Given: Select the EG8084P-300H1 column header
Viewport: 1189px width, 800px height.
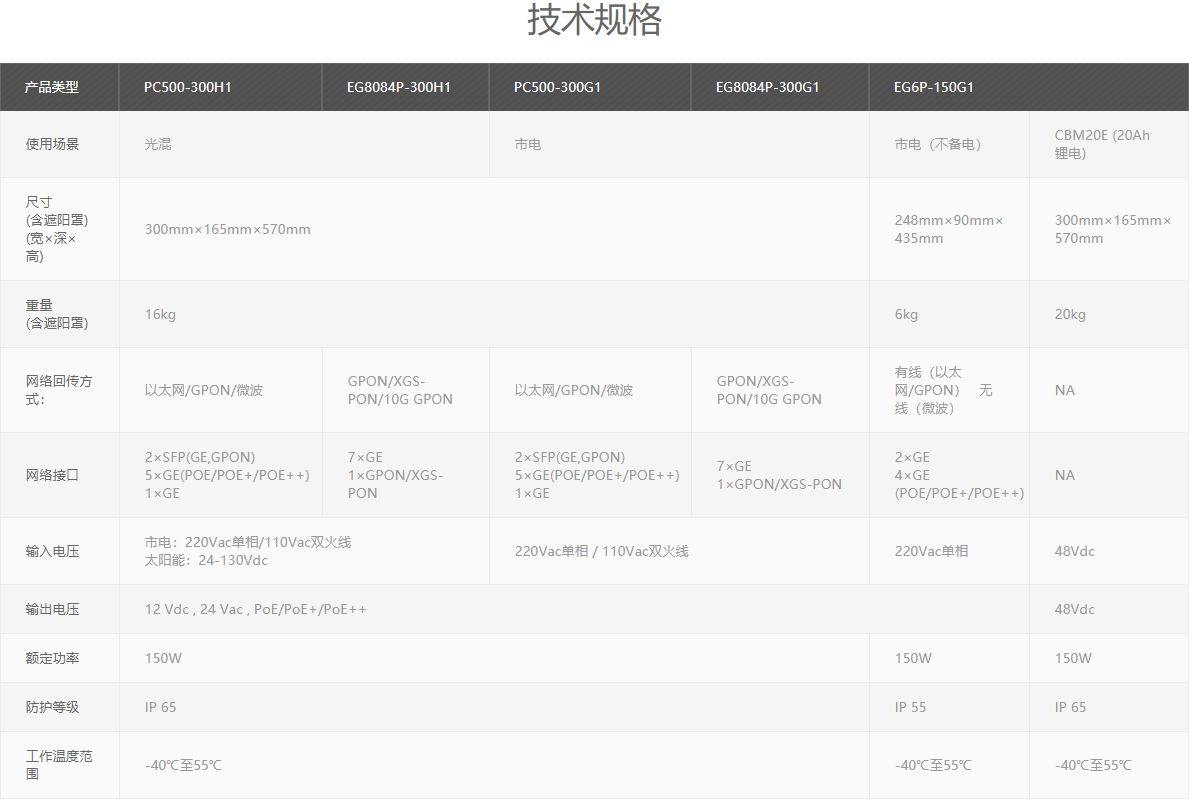Looking at the screenshot, I should tap(406, 87).
